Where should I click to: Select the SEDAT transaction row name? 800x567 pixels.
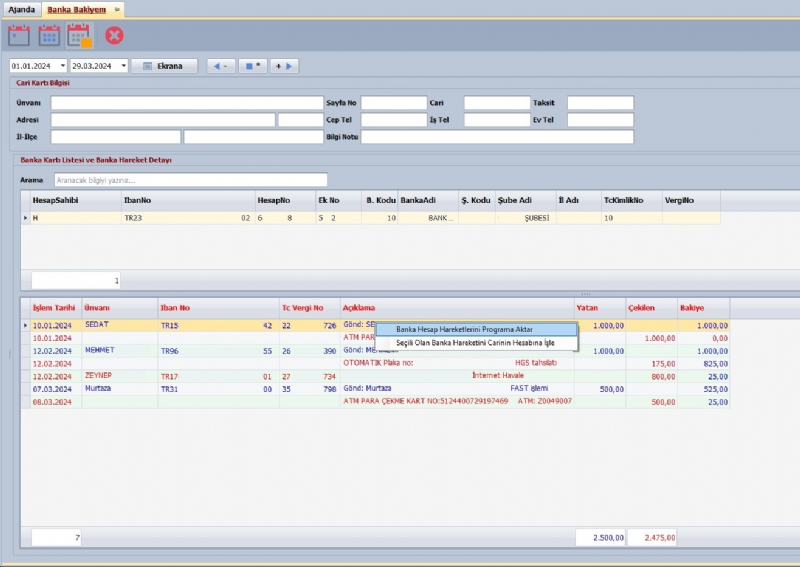97,325
